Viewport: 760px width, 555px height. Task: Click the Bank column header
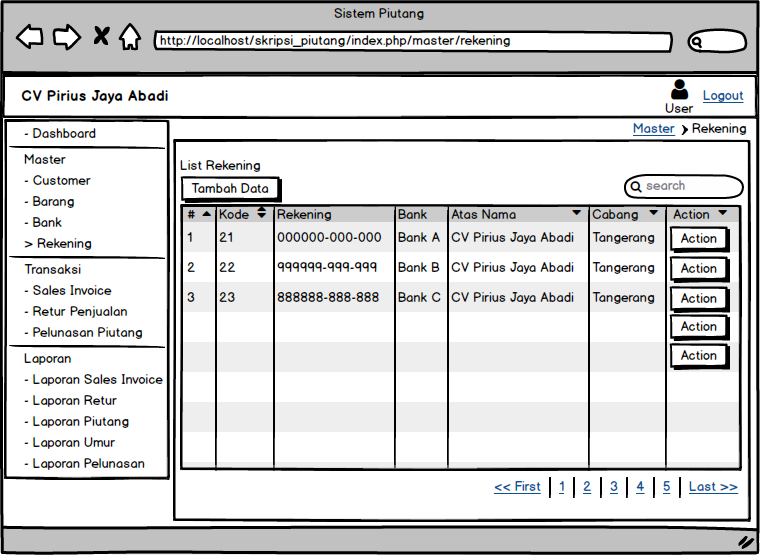[412, 214]
